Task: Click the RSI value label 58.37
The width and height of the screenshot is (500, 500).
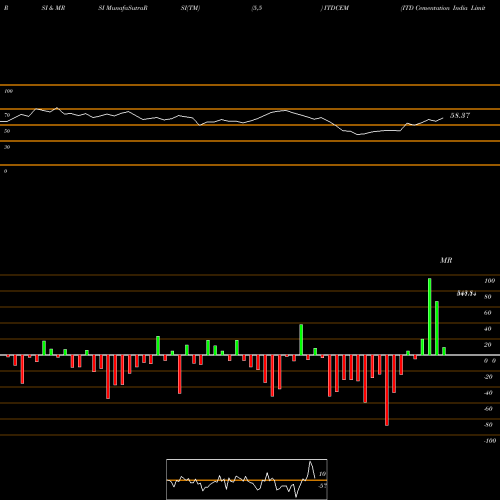Action: click(x=460, y=116)
